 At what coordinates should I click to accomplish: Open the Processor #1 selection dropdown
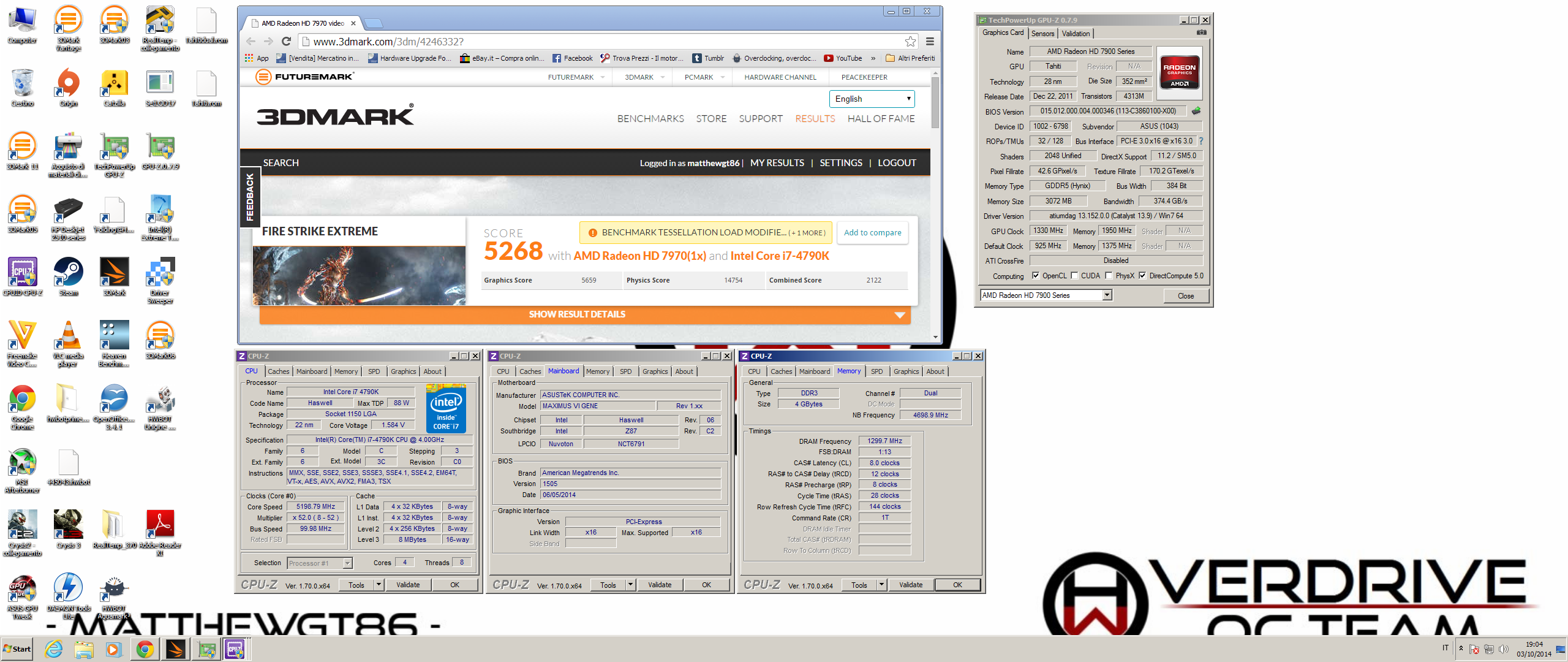347,563
